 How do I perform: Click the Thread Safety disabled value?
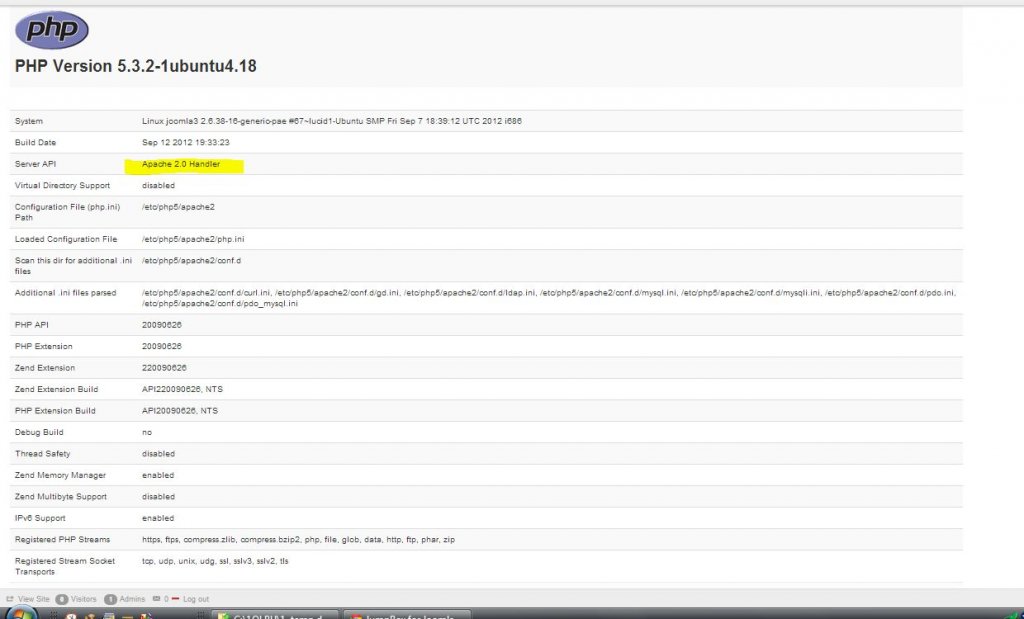(x=158, y=454)
